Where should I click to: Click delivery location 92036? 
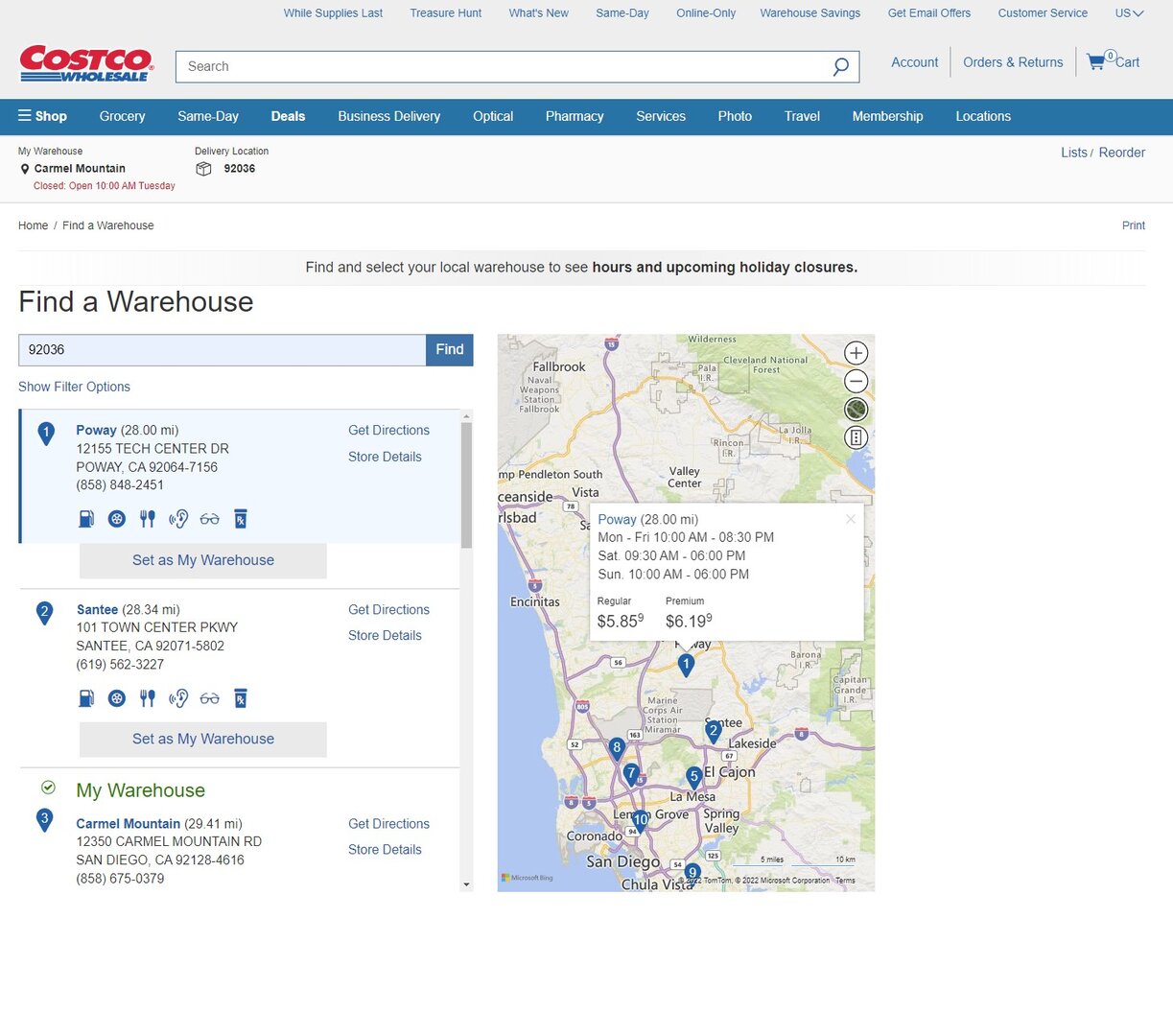point(240,169)
